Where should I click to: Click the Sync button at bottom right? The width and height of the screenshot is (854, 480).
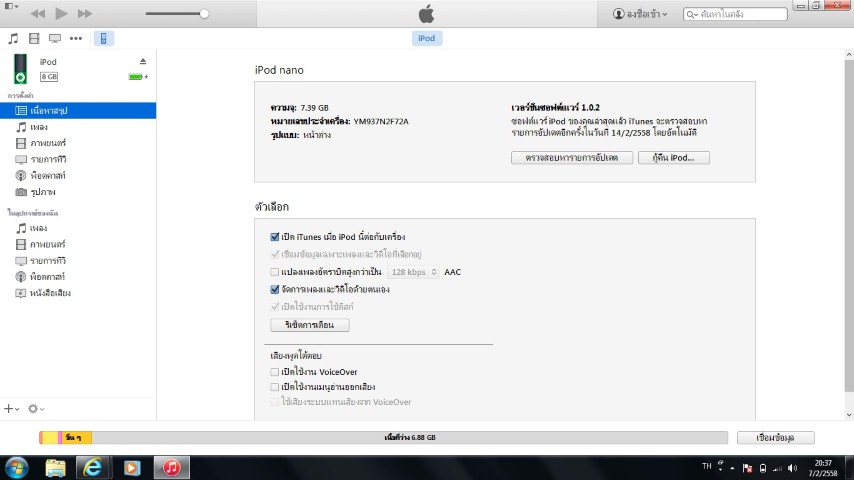click(x=775, y=438)
